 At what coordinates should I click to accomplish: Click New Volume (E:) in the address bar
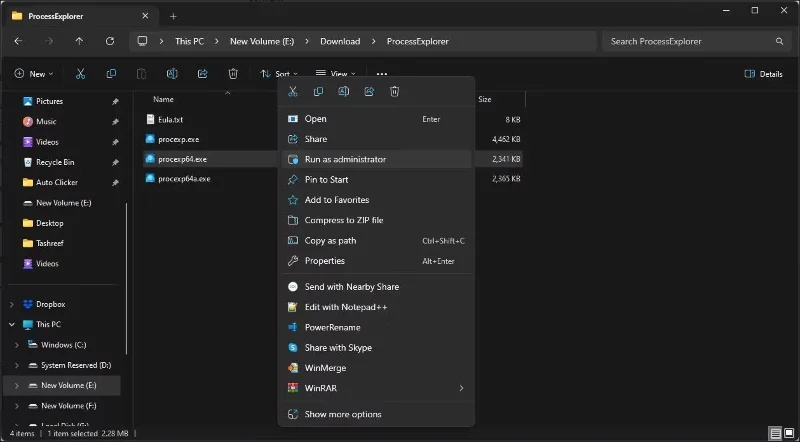262,41
